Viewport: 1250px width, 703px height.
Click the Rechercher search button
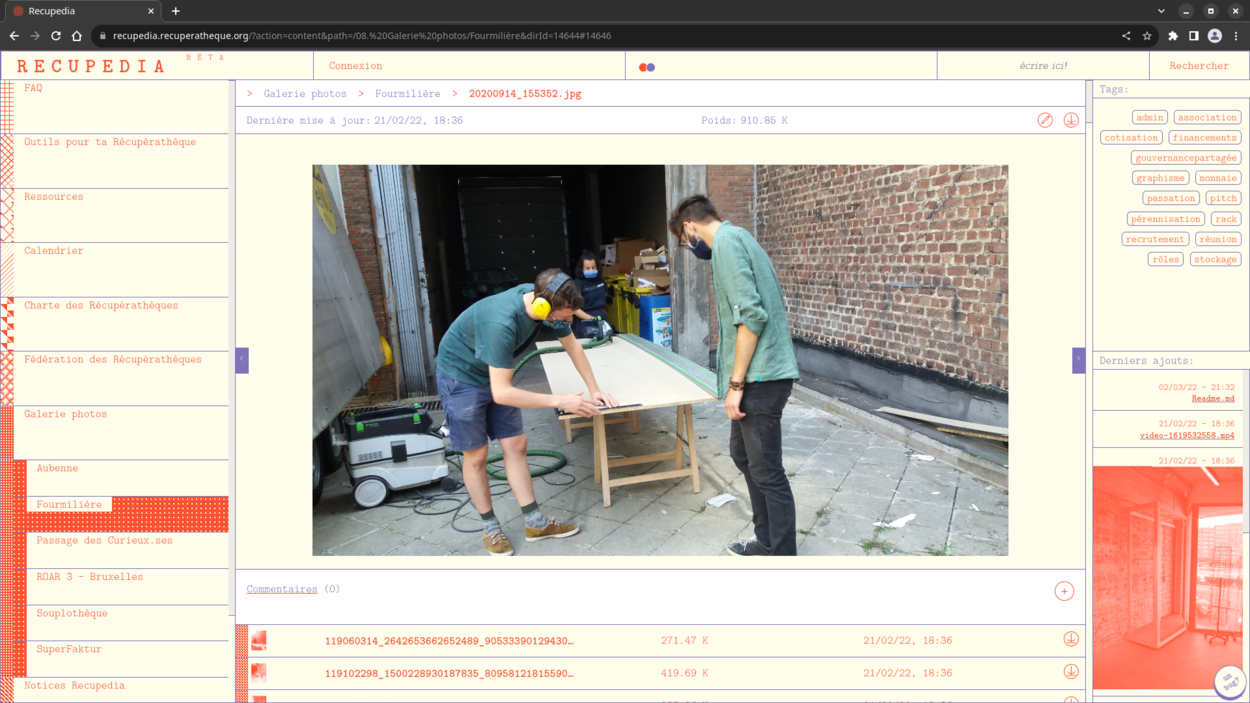point(1198,66)
